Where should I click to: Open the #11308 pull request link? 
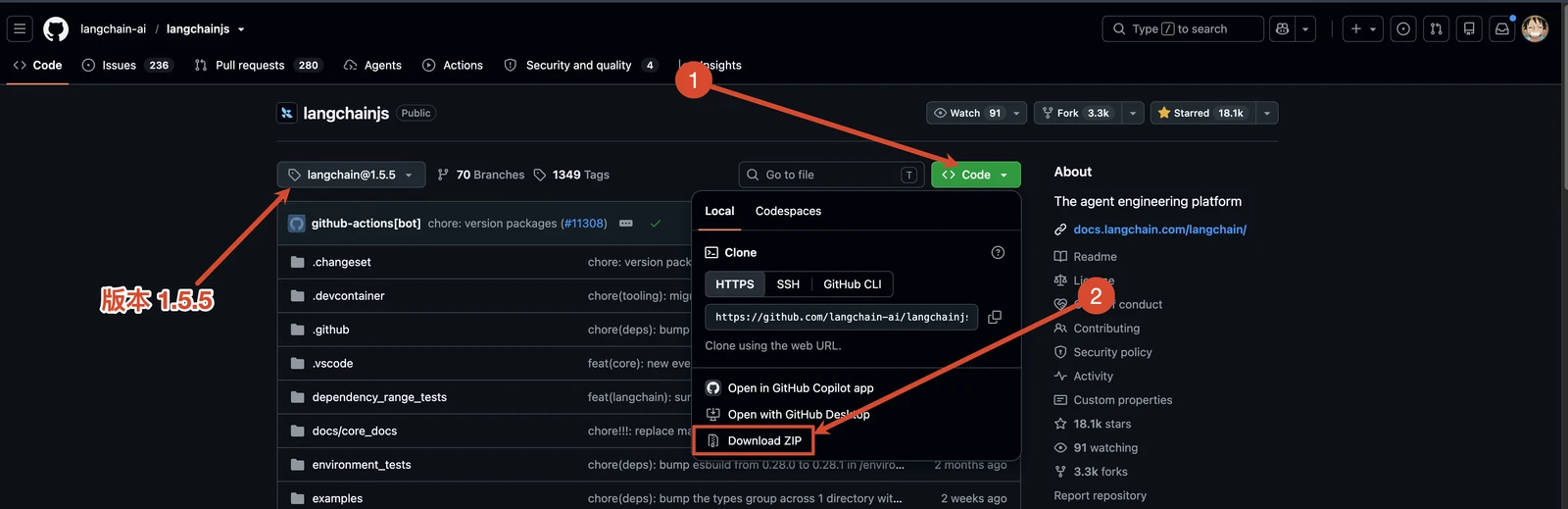[x=584, y=224]
